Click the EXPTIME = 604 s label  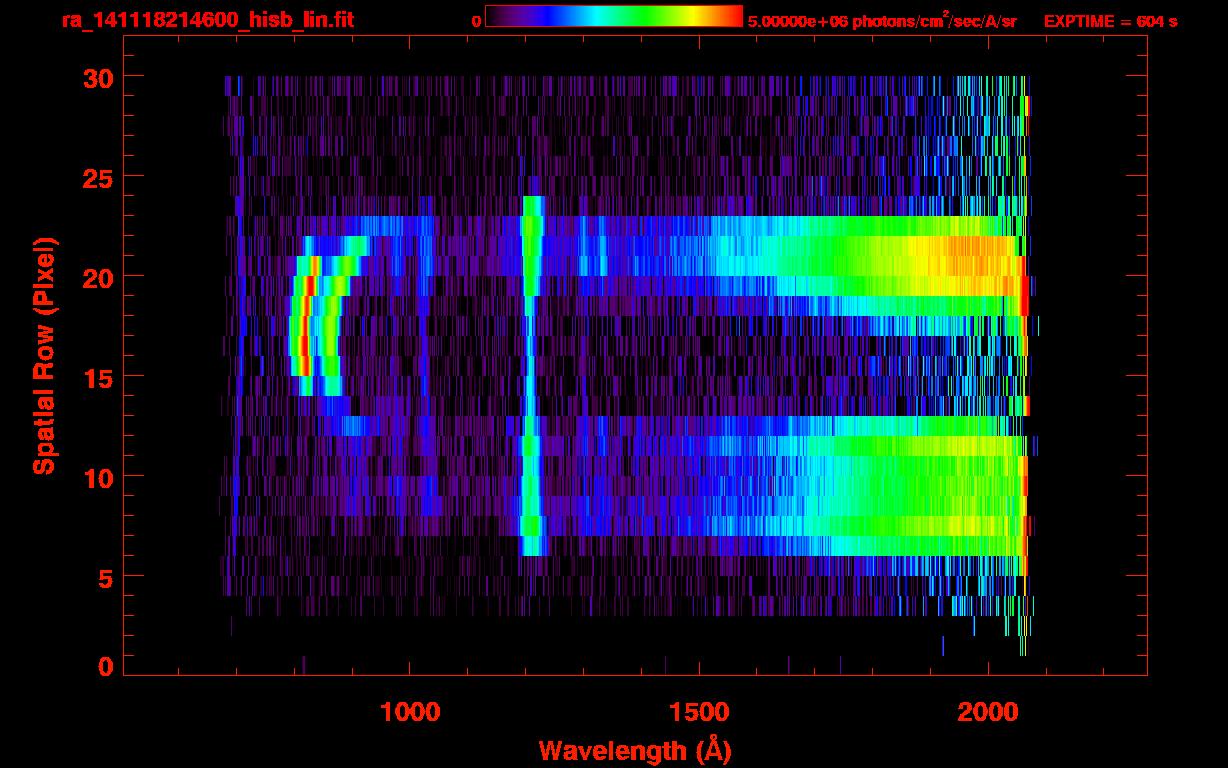(1110, 21)
